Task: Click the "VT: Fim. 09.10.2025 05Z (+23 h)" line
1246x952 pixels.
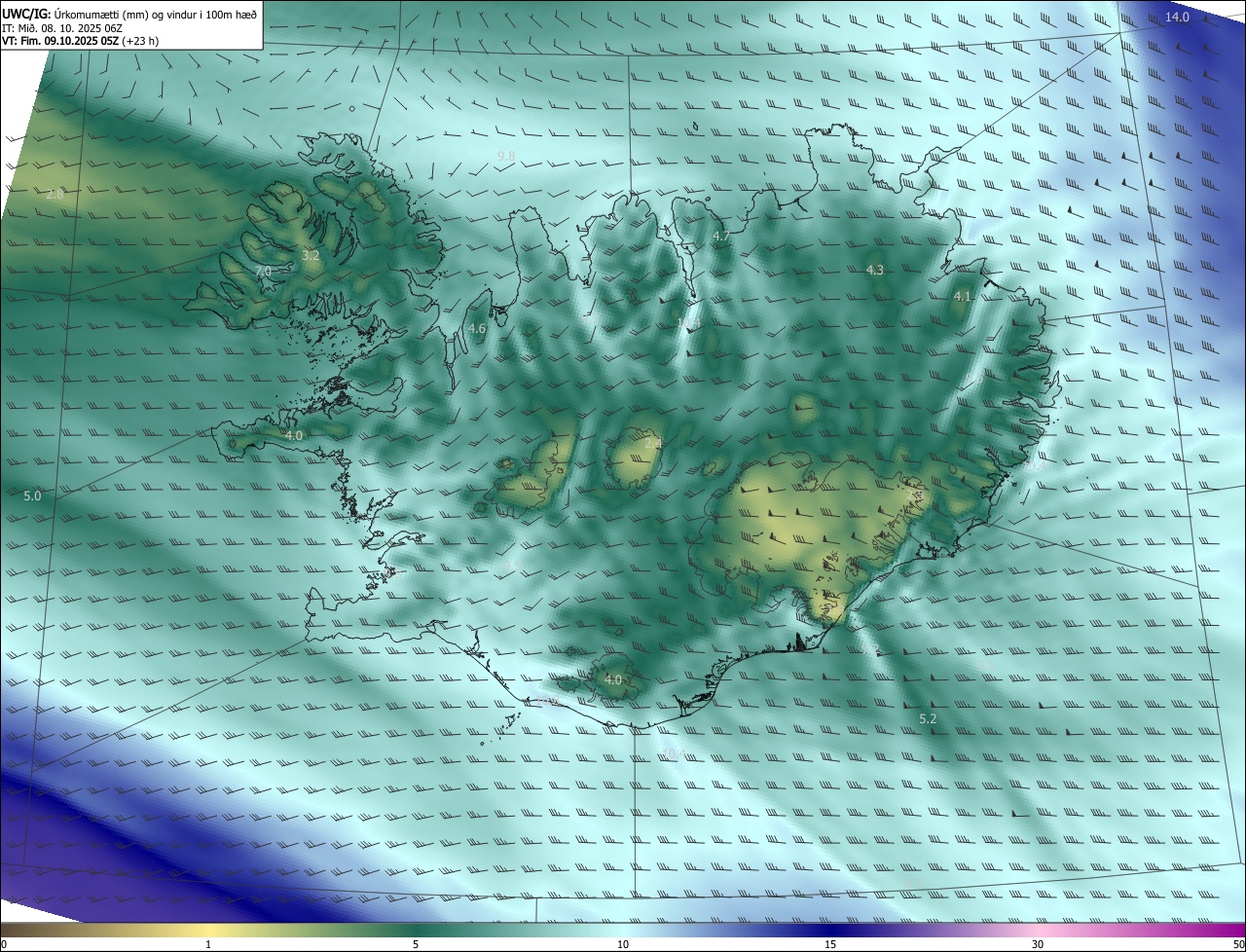Action: coord(81,41)
